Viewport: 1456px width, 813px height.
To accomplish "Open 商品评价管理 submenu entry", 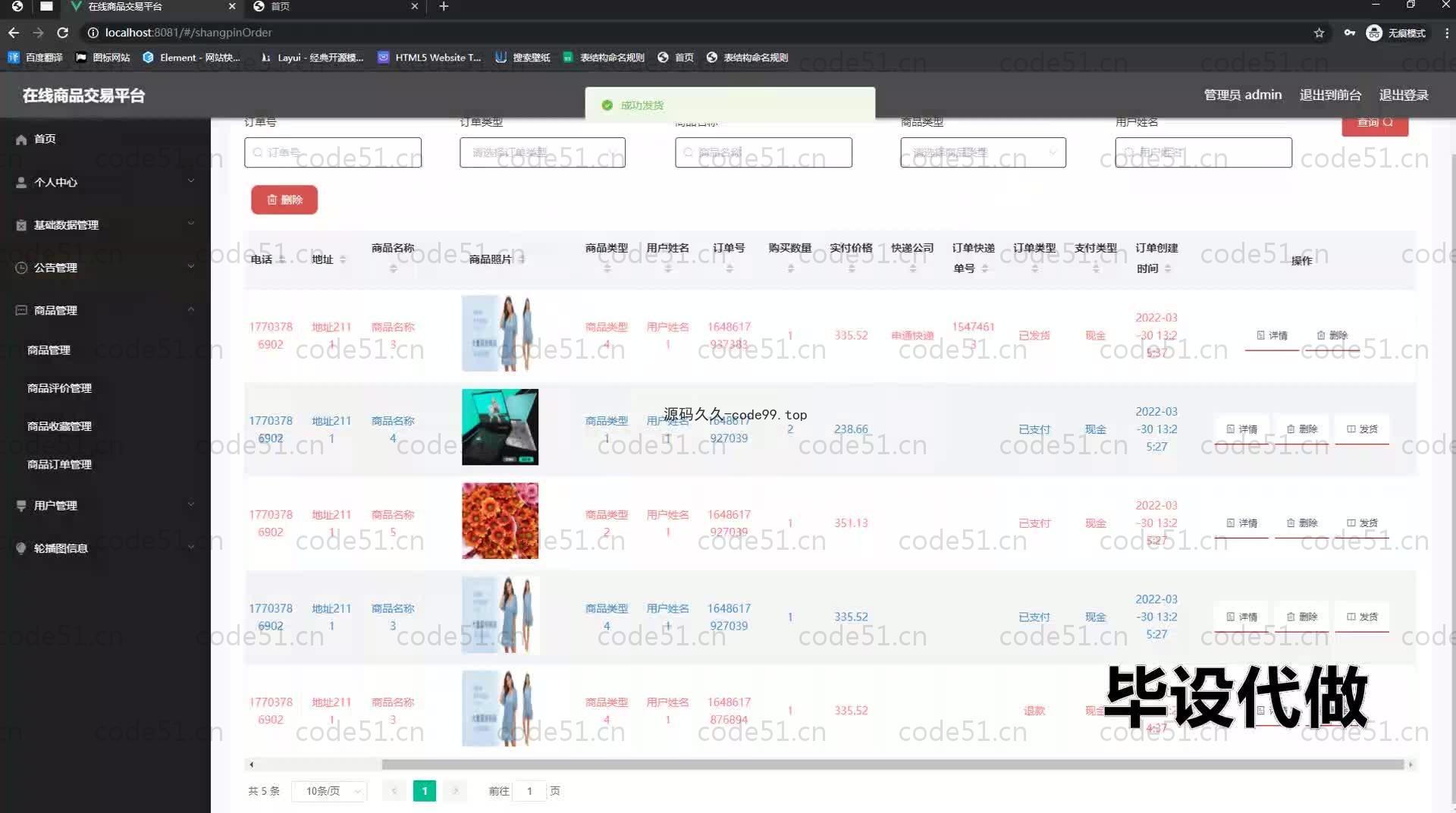I will 59,388.
